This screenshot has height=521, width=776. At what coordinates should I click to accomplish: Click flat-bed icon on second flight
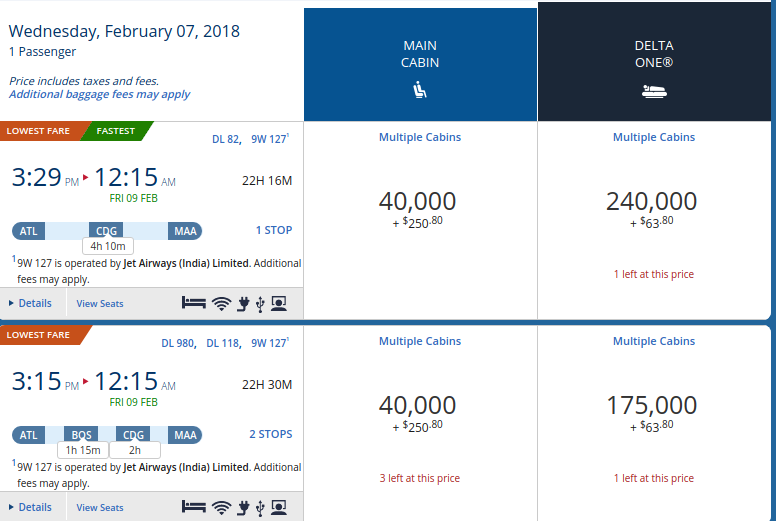[194, 507]
